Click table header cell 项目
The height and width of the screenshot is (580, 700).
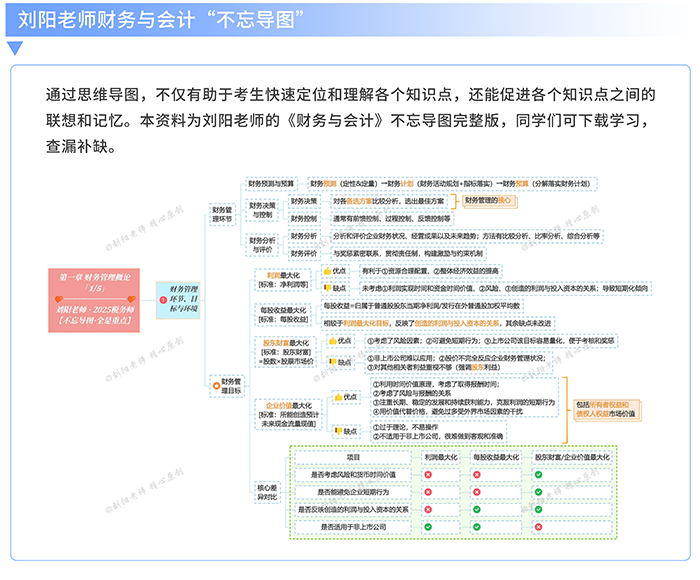coord(353,457)
